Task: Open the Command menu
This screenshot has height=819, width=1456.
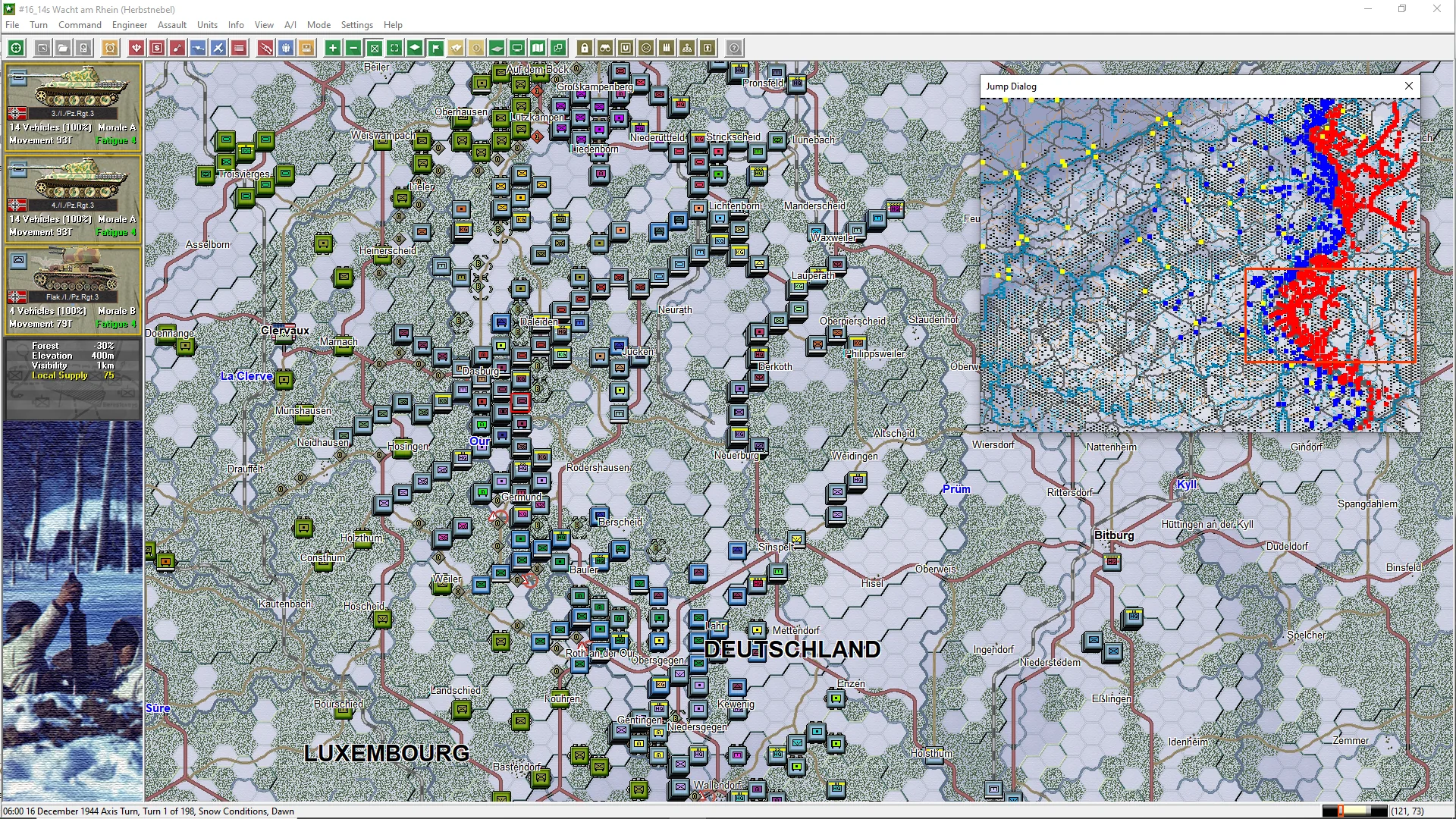Action: (x=80, y=25)
